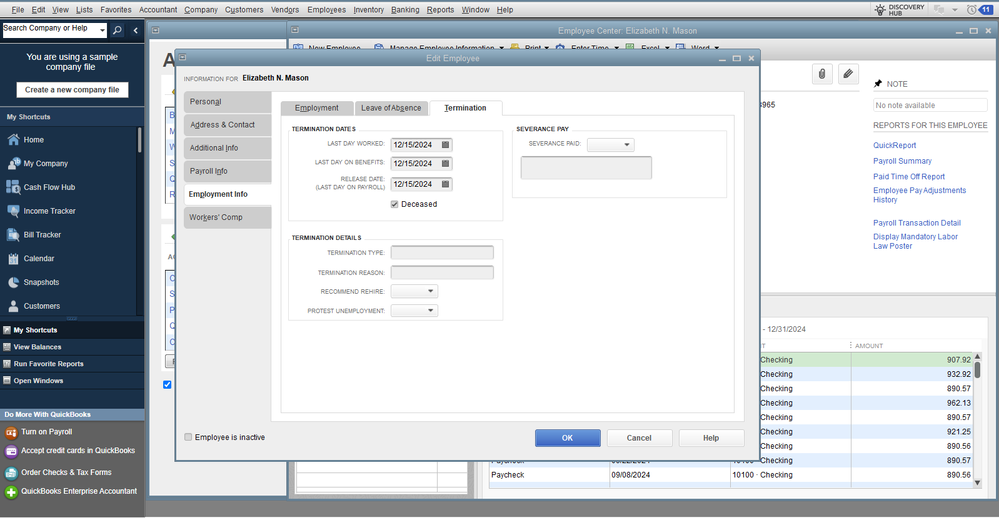Switch to the Employment tab
The width and height of the screenshot is (999, 518).
pos(317,108)
